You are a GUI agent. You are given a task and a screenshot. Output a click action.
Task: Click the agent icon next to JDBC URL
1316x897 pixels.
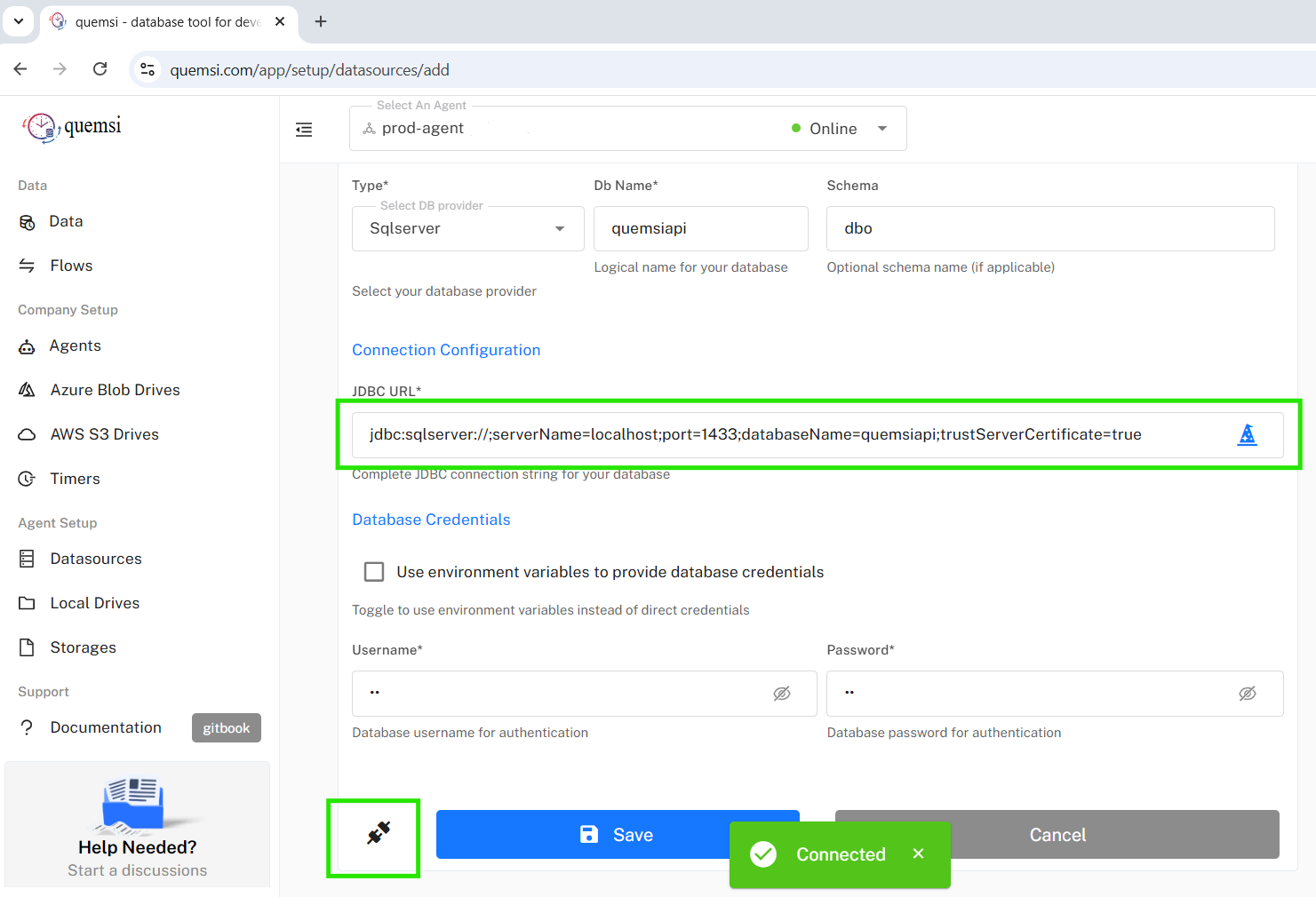pyautogui.click(x=1248, y=434)
